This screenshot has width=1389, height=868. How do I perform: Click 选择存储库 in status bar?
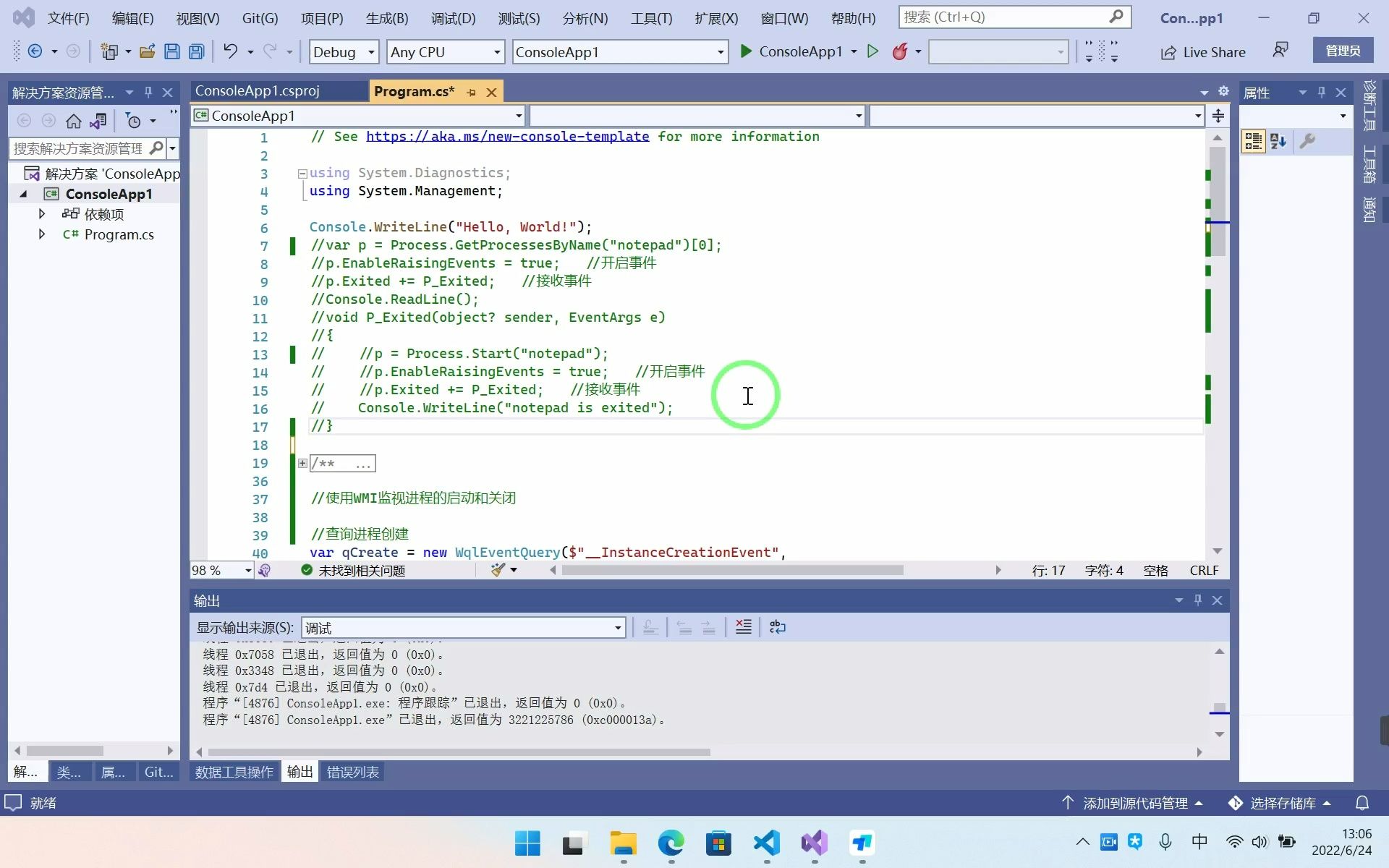click(1280, 803)
